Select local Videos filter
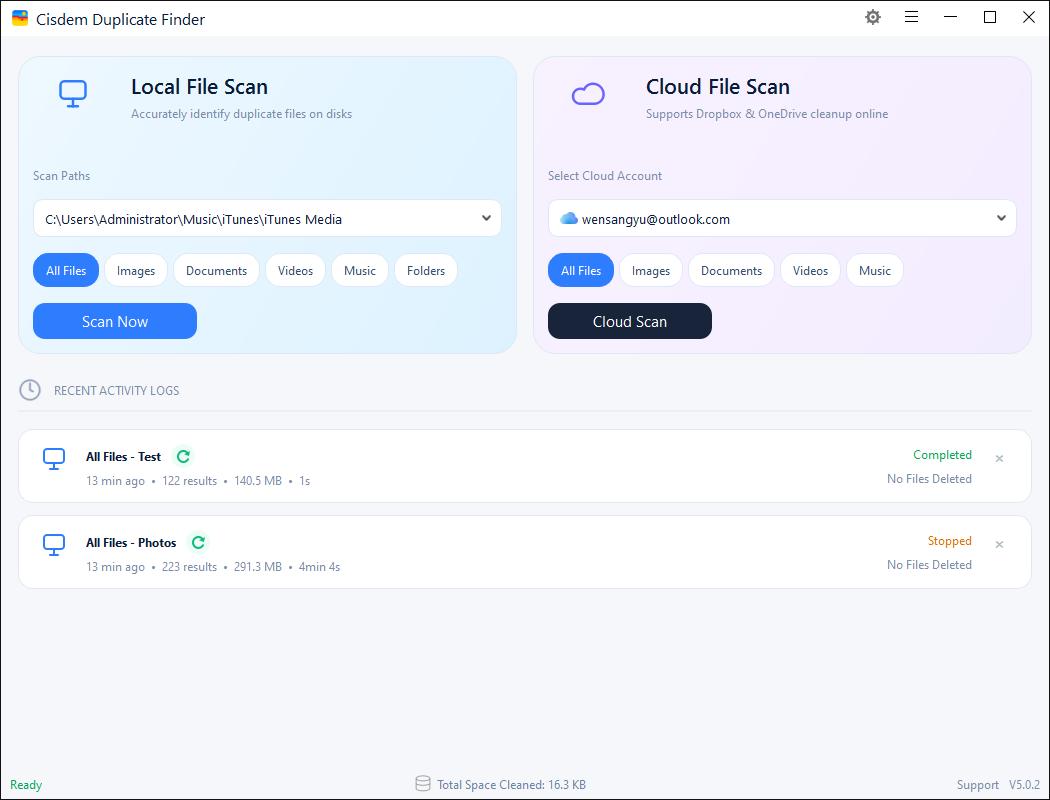 (295, 270)
